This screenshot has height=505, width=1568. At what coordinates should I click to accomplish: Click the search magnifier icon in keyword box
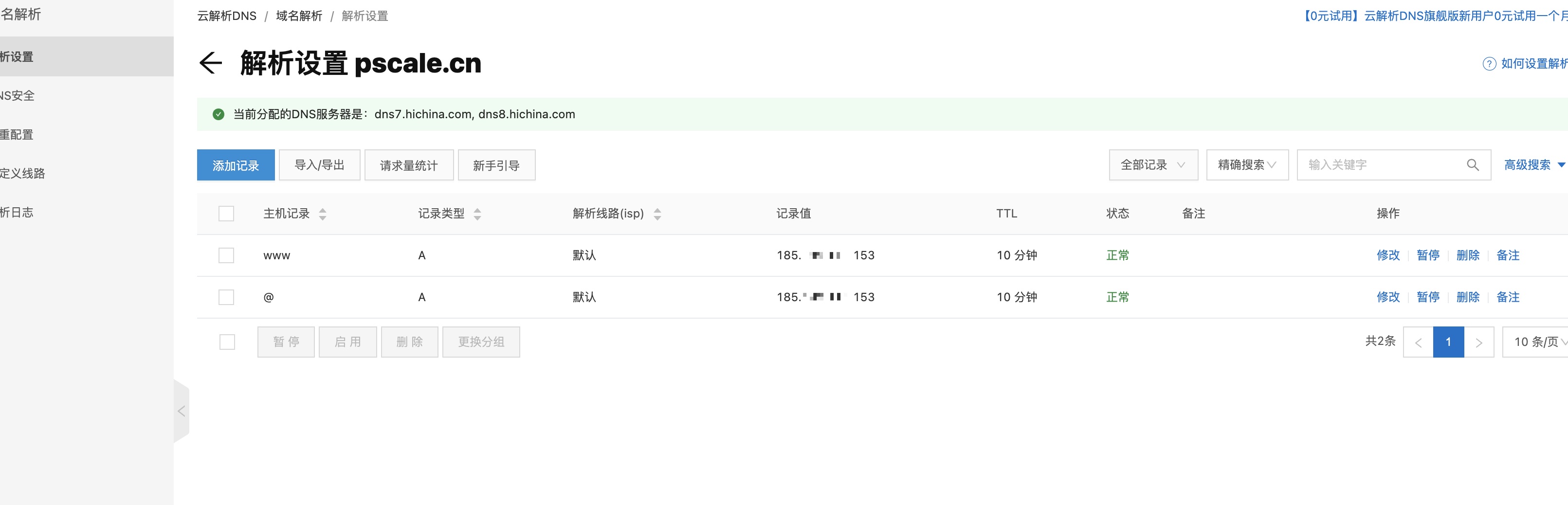(x=1473, y=165)
